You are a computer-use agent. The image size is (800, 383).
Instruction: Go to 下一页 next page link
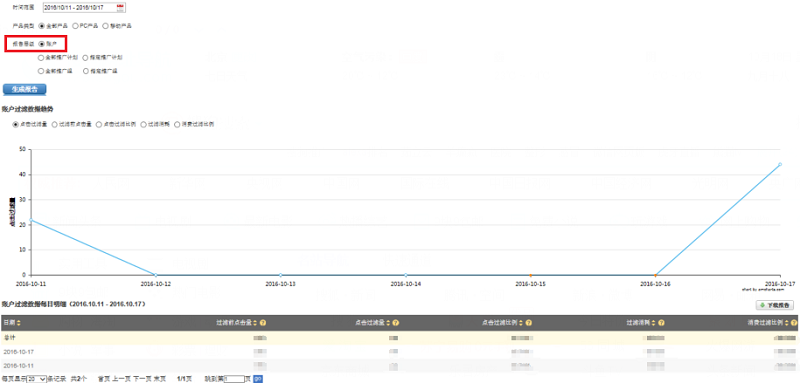(x=142, y=379)
